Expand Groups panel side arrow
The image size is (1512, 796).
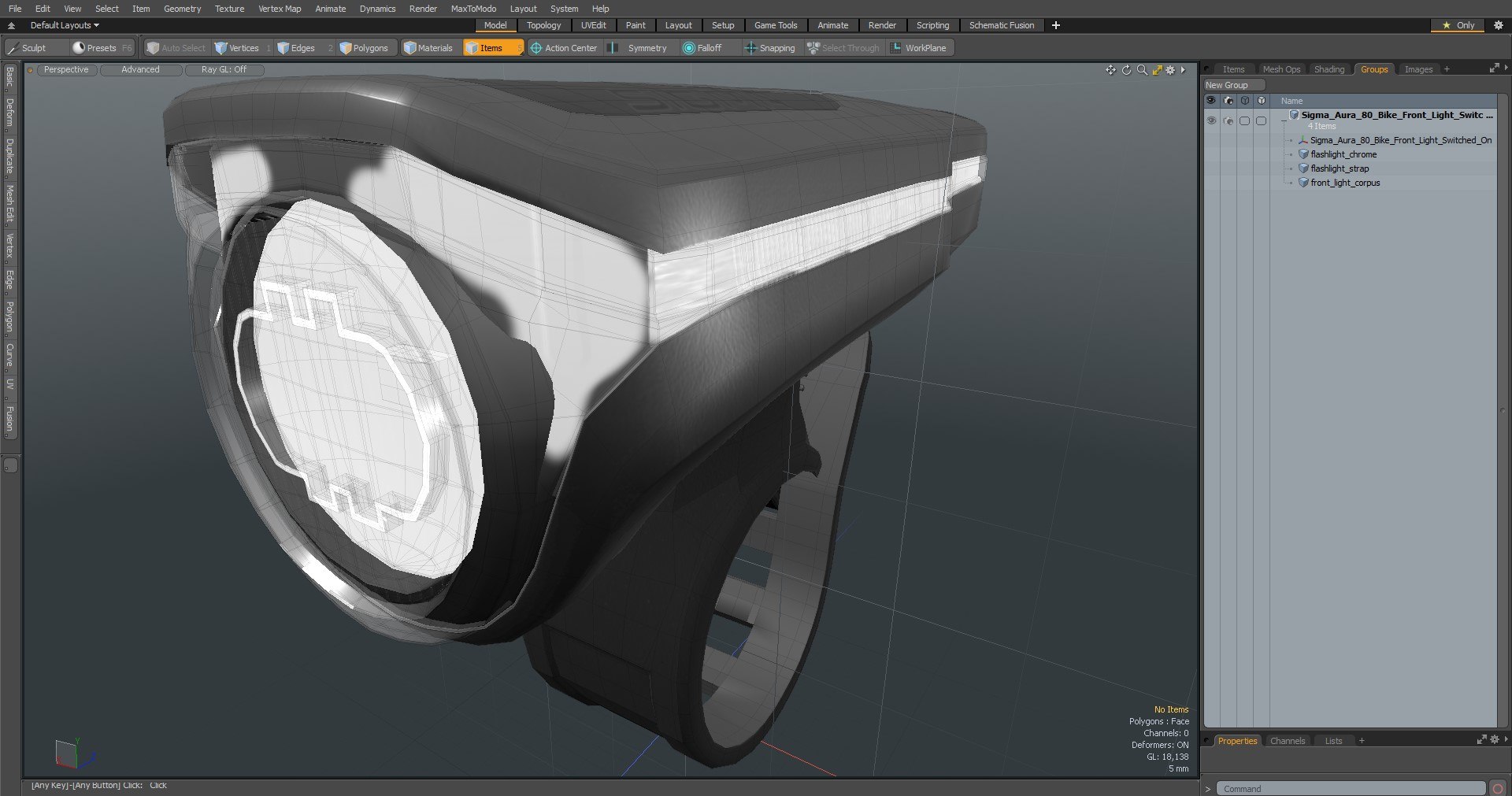tap(1506, 68)
